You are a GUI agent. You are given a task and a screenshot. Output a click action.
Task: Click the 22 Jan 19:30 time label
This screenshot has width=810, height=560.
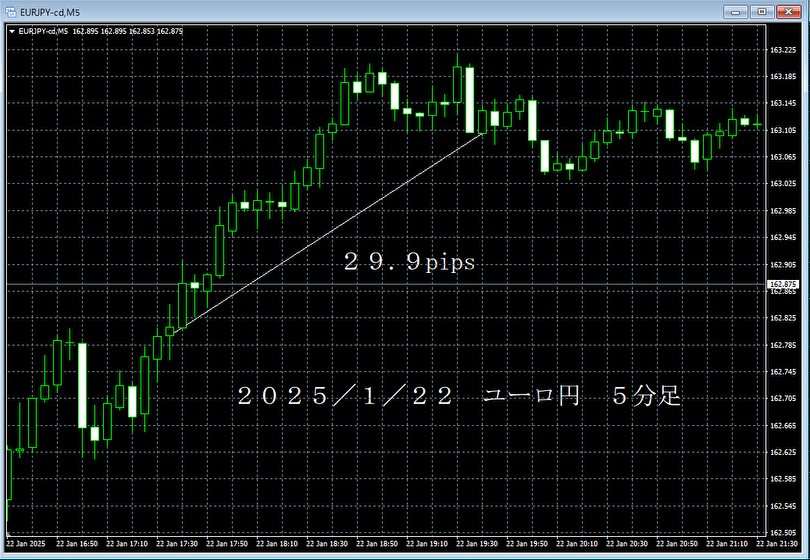(x=477, y=544)
